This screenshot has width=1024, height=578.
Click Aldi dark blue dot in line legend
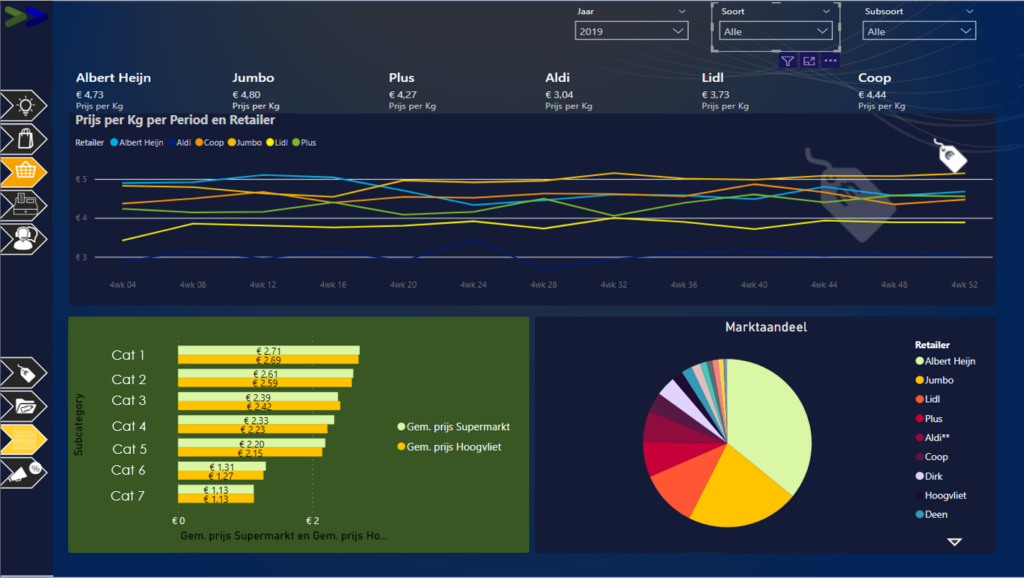pos(172,142)
